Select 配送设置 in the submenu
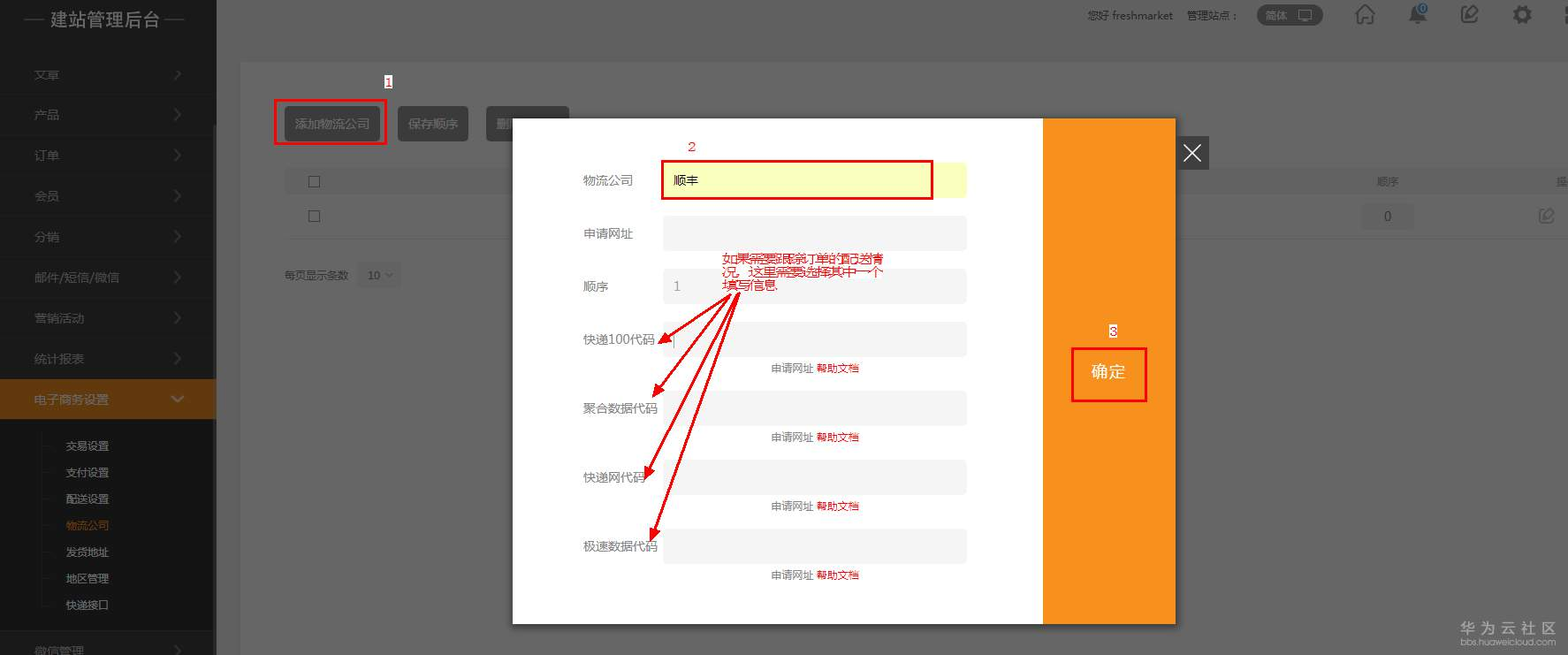This screenshot has width=1568, height=655. (88, 499)
